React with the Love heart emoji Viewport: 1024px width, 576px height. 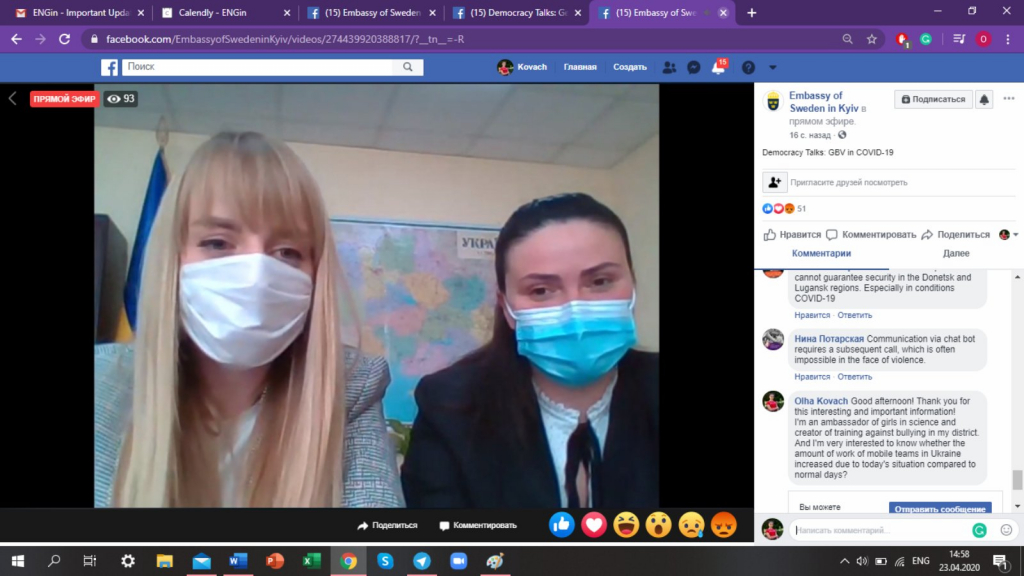pyautogui.click(x=594, y=525)
